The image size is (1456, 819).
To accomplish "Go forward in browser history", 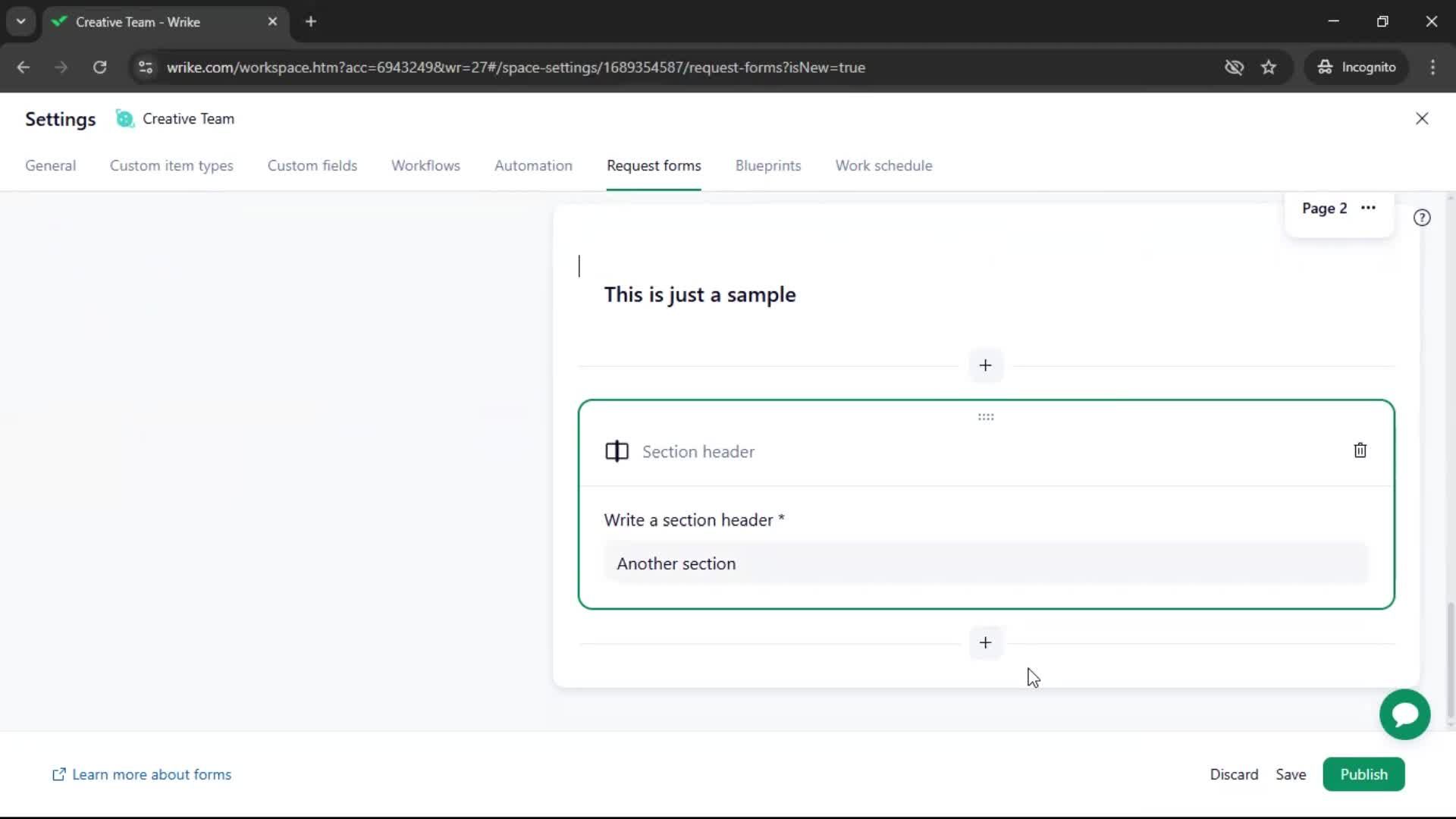I will tap(61, 67).
